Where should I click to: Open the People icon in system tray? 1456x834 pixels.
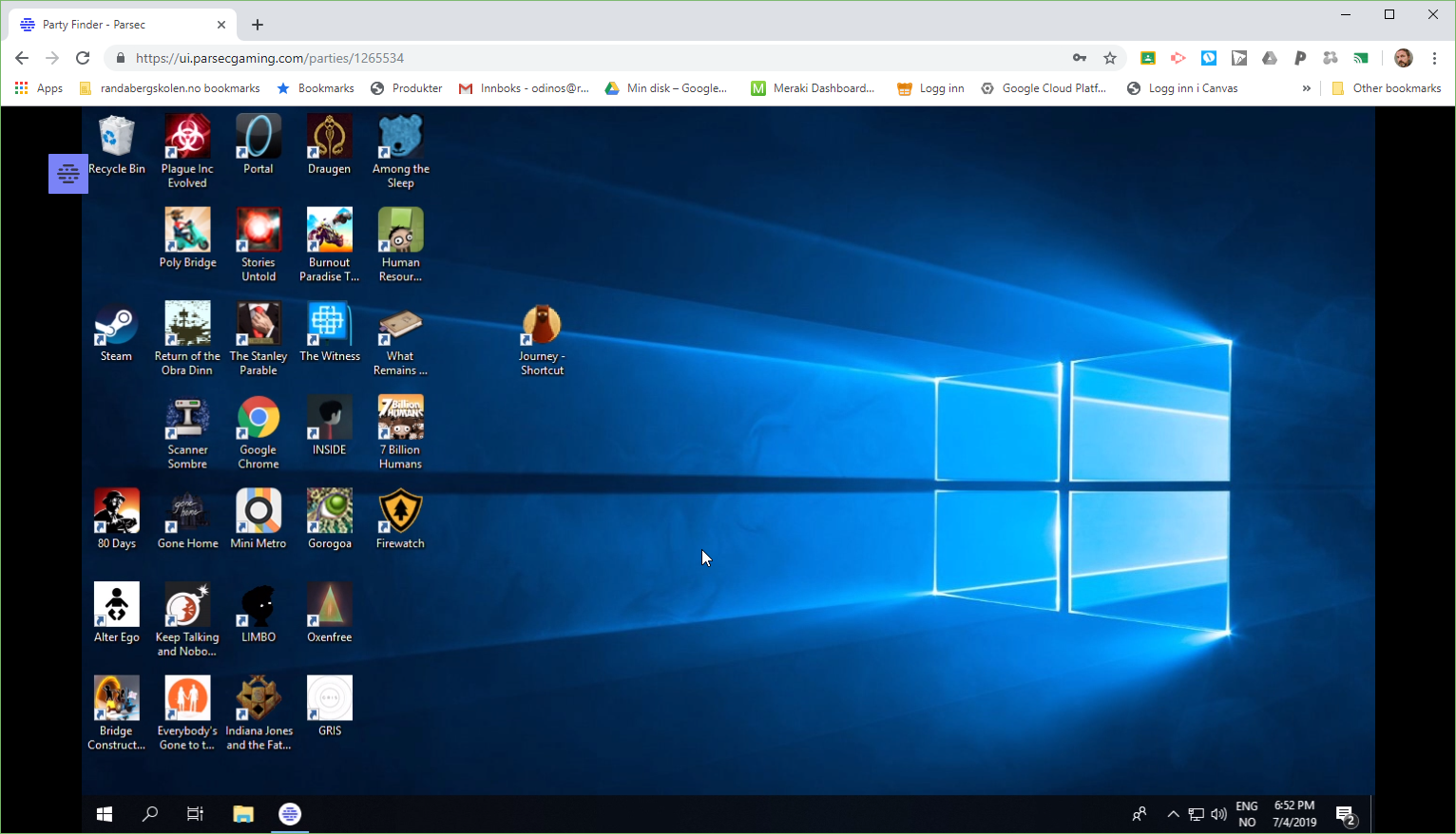1139,814
